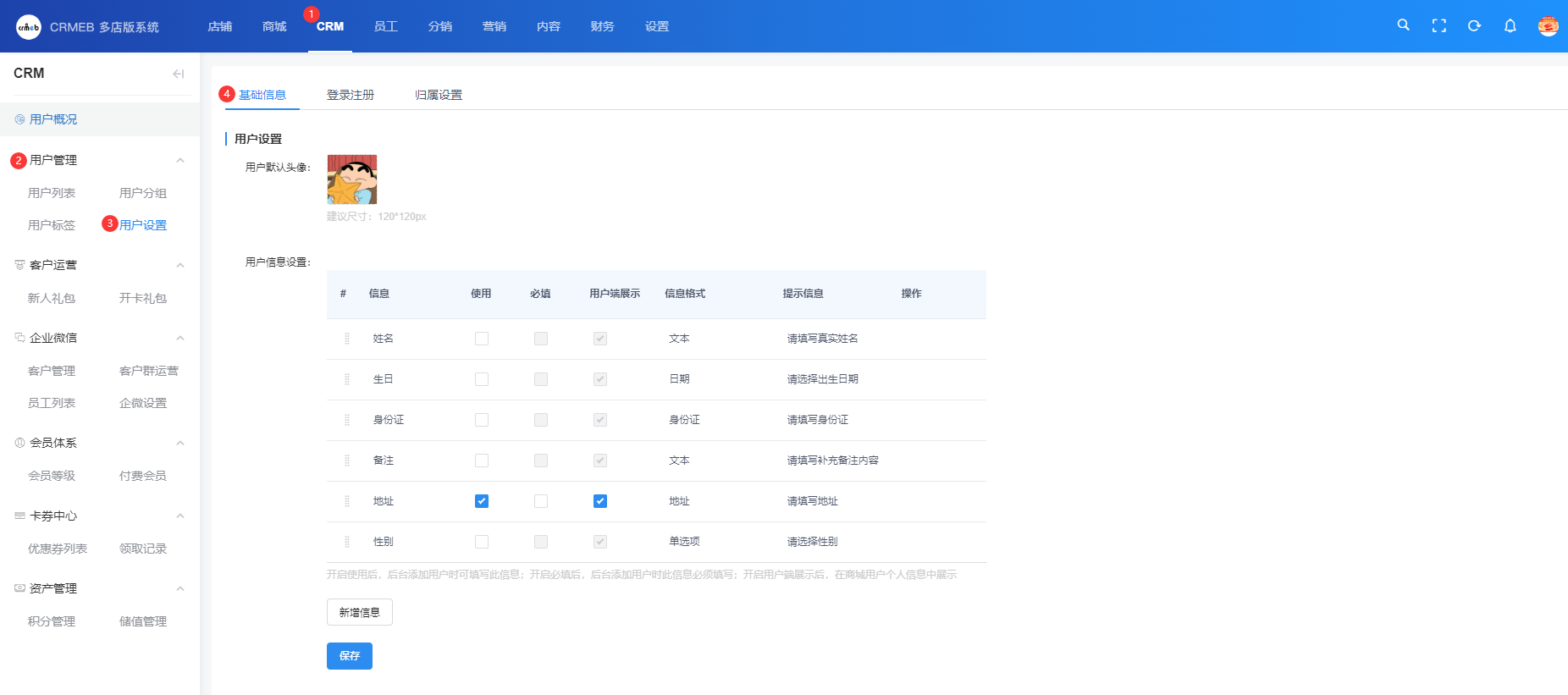Collapse the 会员体系 sidebar group
Image resolution: width=1568 pixels, height=695 pixels.
pos(180,443)
